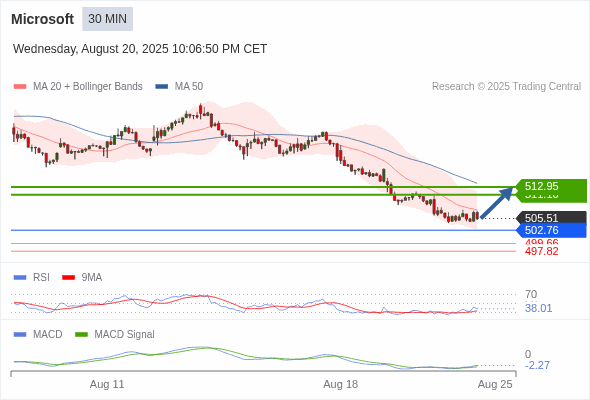Click the MA 50 blue legend swatch
Viewport: 590px width, 400px height.
click(162, 87)
